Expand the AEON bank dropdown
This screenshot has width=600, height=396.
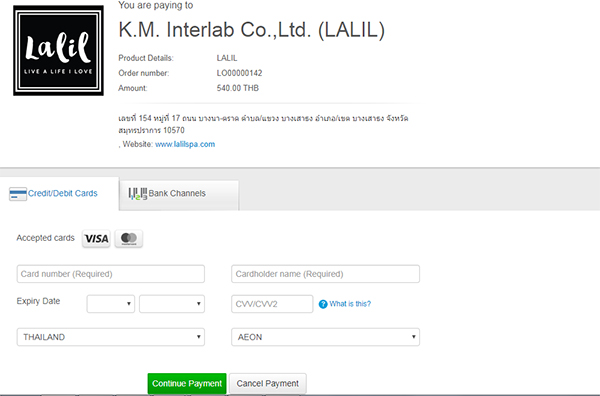click(x=325, y=337)
